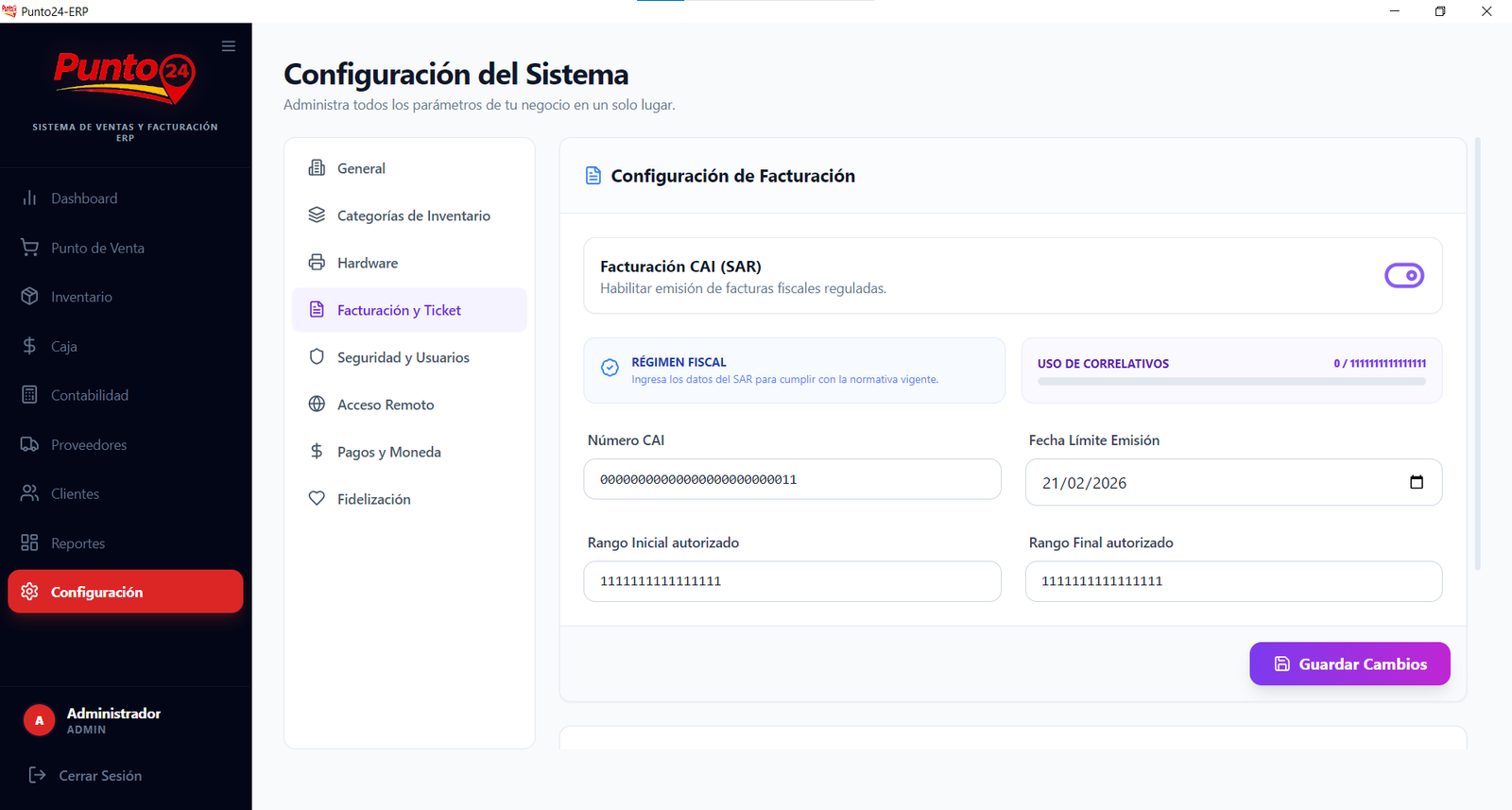This screenshot has height=810, width=1512.
Task: Click the "Configuración del Sistema" page title
Action: coord(456,74)
